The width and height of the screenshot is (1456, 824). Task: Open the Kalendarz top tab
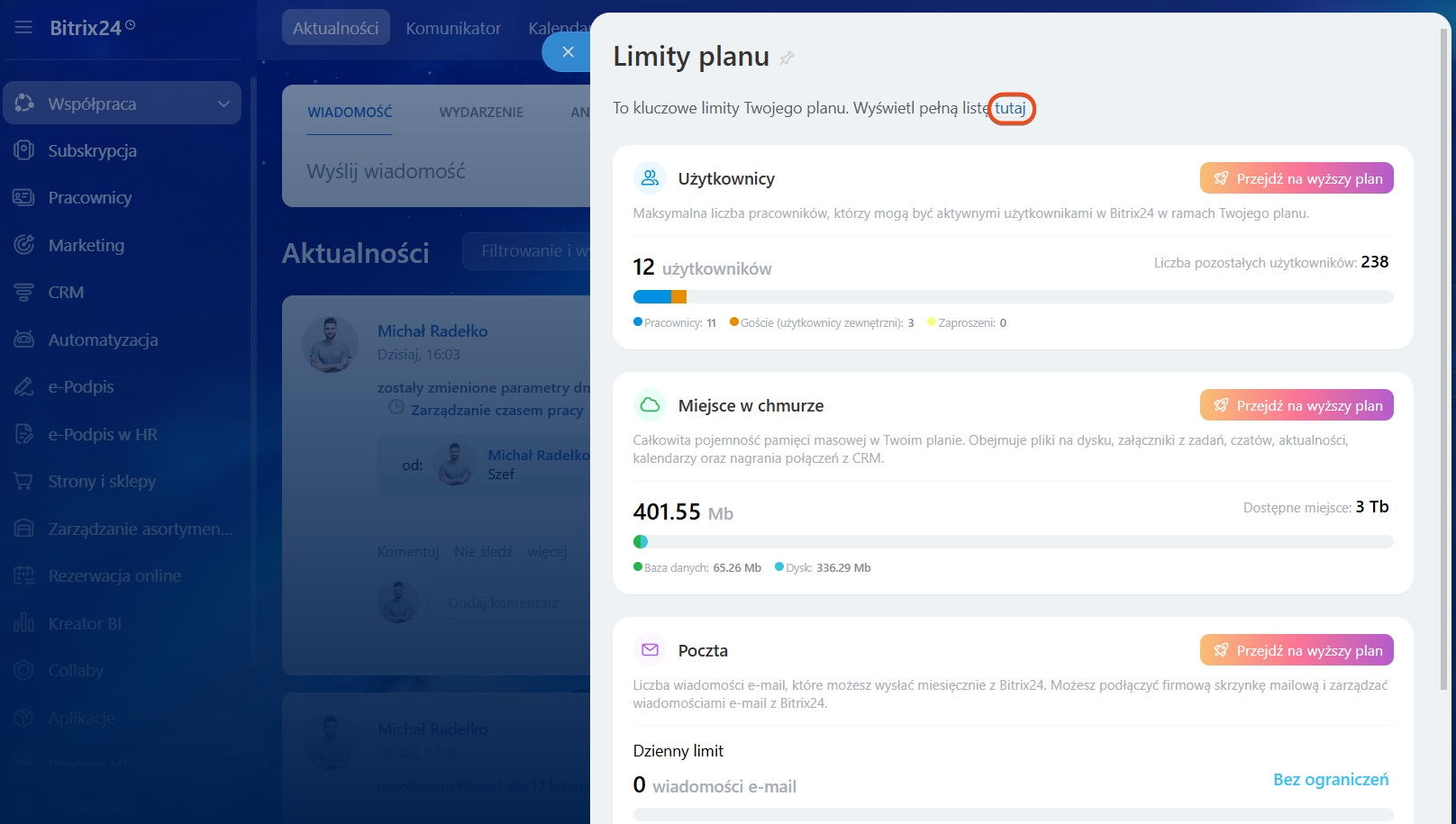(559, 28)
